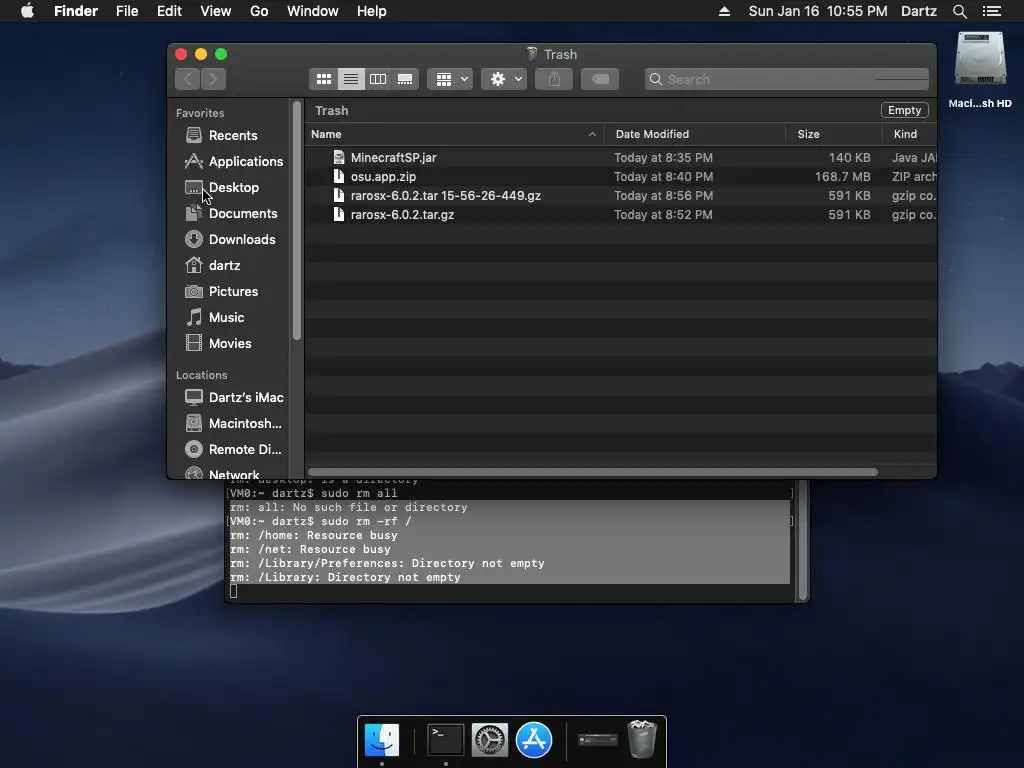This screenshot has height=768, width=1024.
Task: Select Network in sidebar
Action: tap(222, 474)
